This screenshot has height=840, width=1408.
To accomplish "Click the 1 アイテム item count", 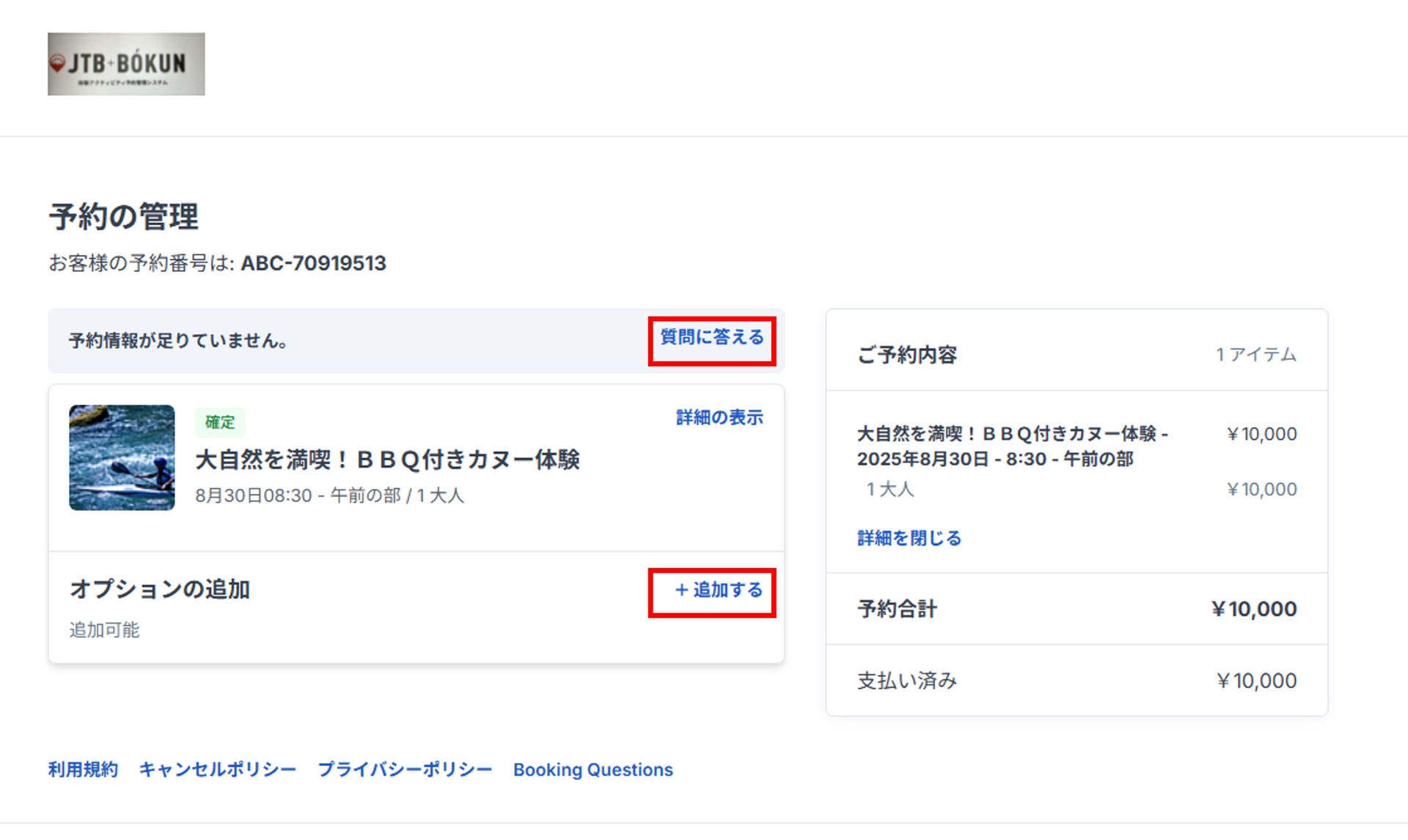I will pyautogui.click(x=1255, y=355).
